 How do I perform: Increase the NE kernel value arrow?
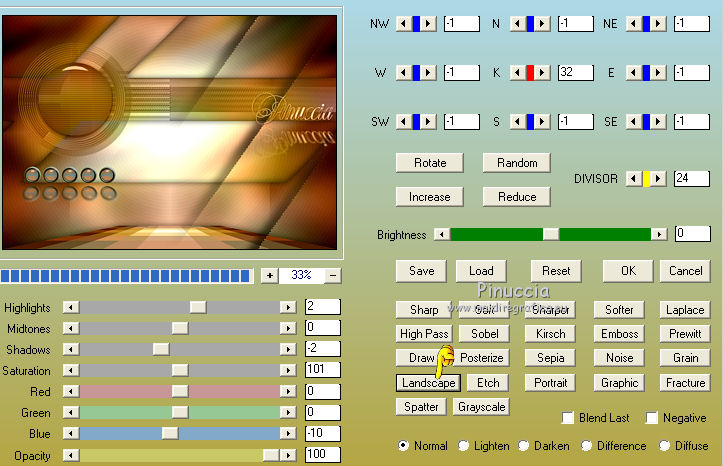658,23
